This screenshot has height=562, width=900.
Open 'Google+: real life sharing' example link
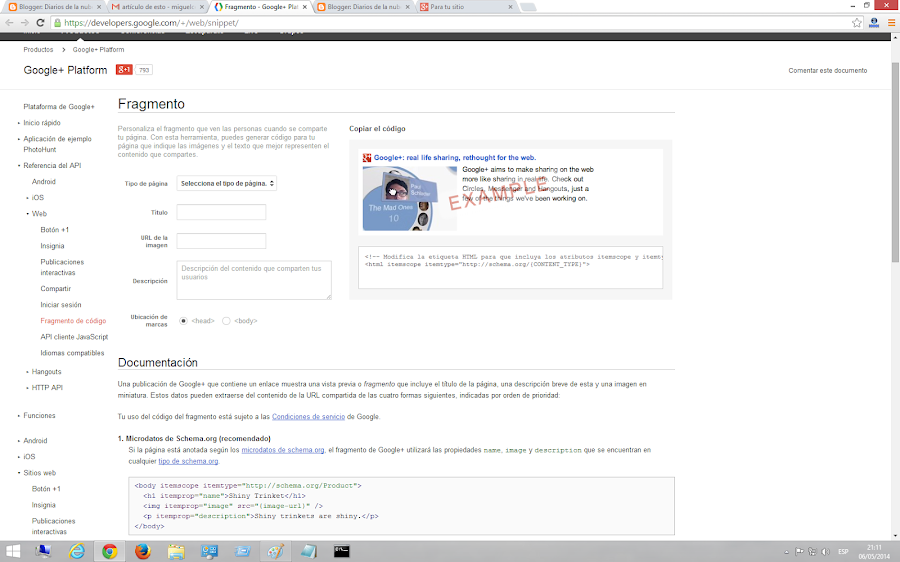coord(455,157)
